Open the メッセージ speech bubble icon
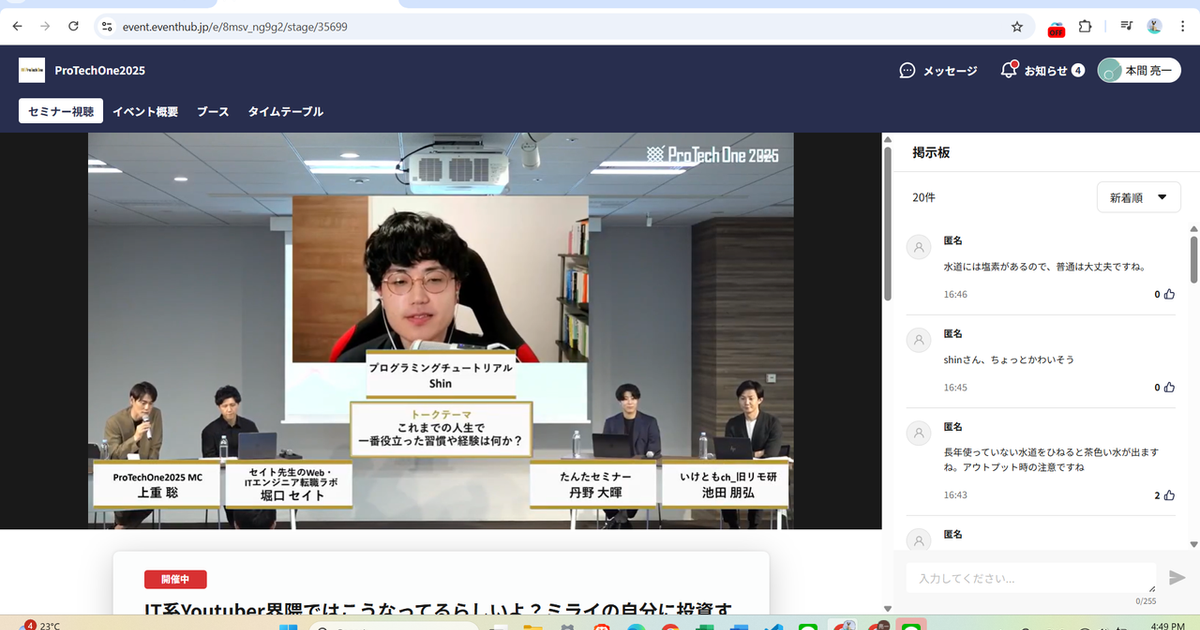 [x=907, y=70]
